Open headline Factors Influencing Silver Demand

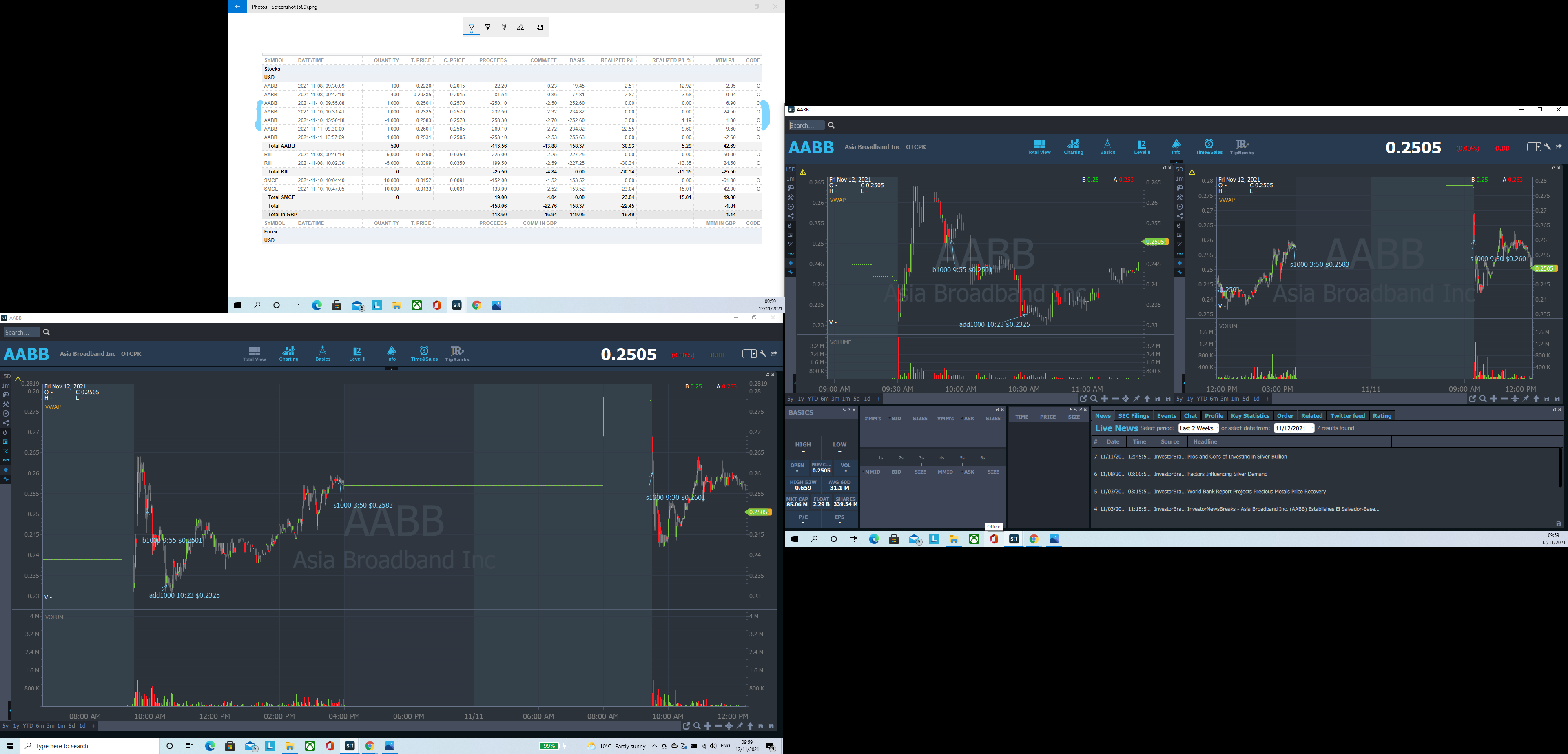point(1227,474)
